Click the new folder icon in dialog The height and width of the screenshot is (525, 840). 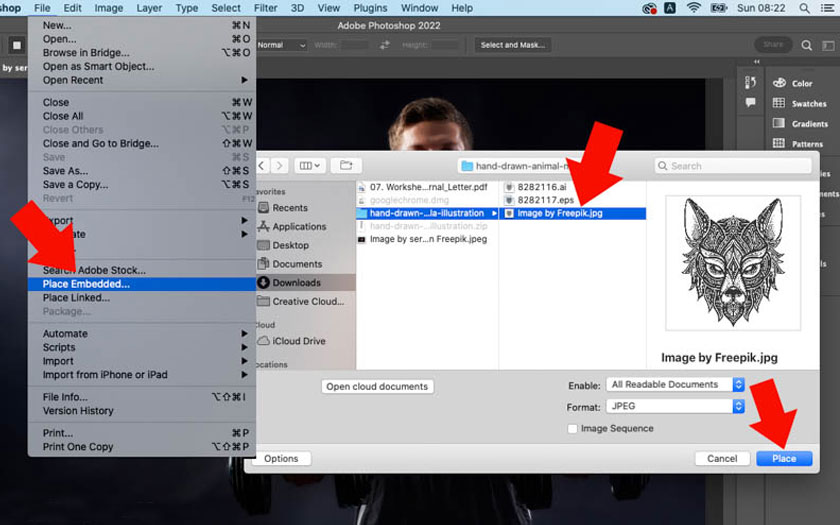345,165
